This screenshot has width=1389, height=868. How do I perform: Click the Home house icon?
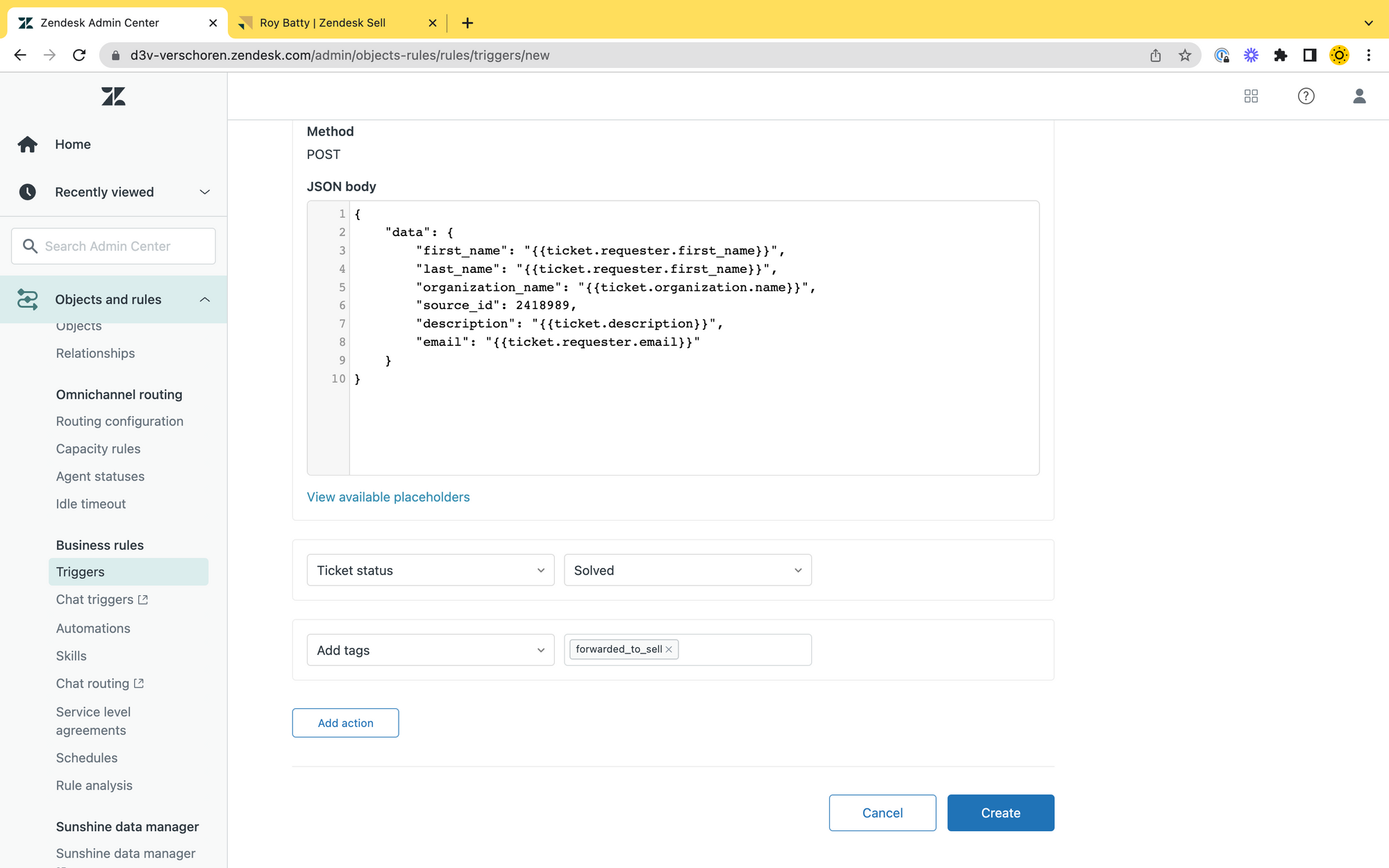(x=28, y=144)
